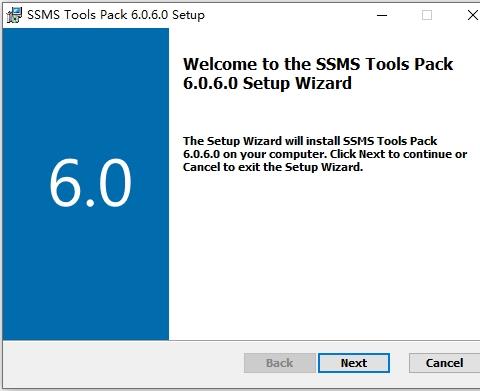The image size is (480, 391).
Task: Click the 6.0 version banner graphic
Action: (86, 184)
